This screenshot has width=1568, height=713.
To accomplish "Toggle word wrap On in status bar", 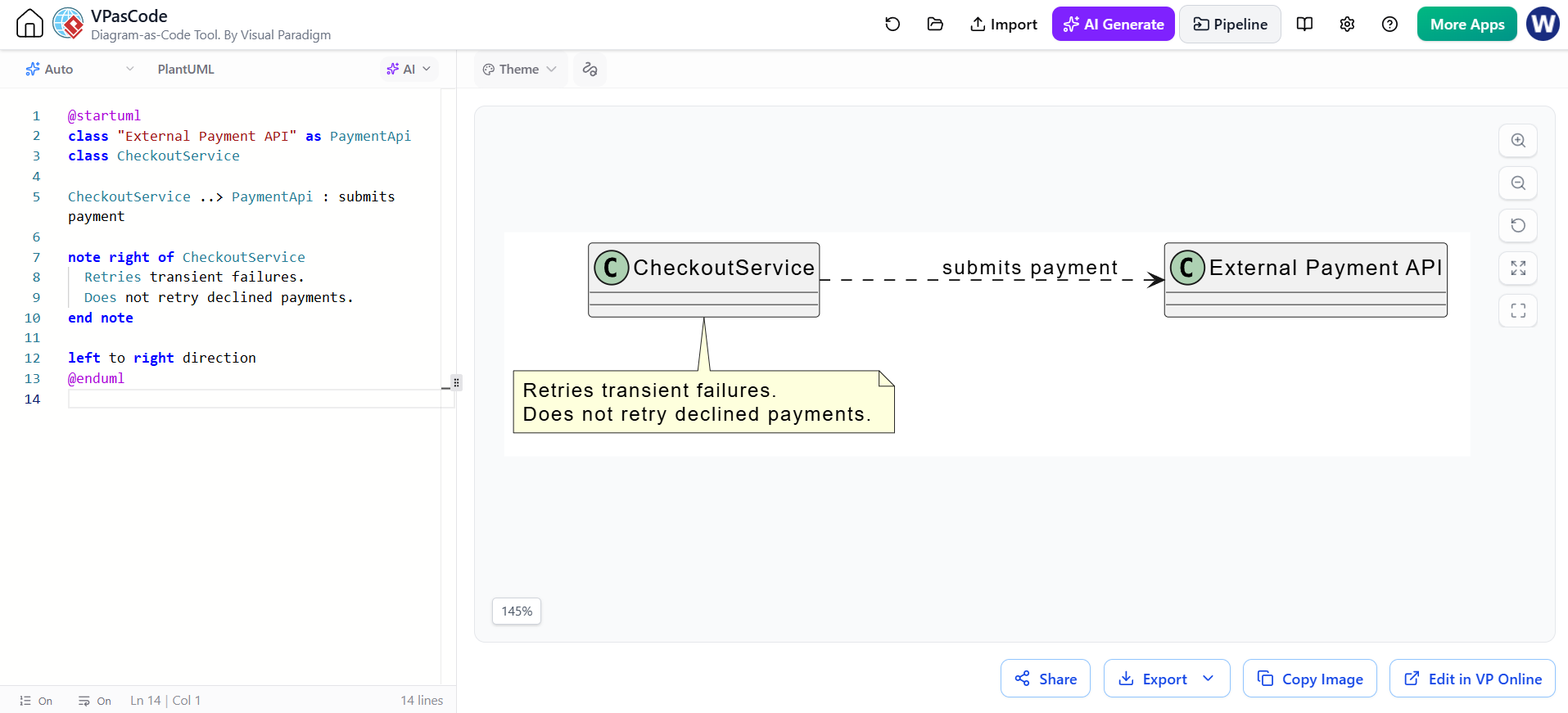I will (95, 701).
